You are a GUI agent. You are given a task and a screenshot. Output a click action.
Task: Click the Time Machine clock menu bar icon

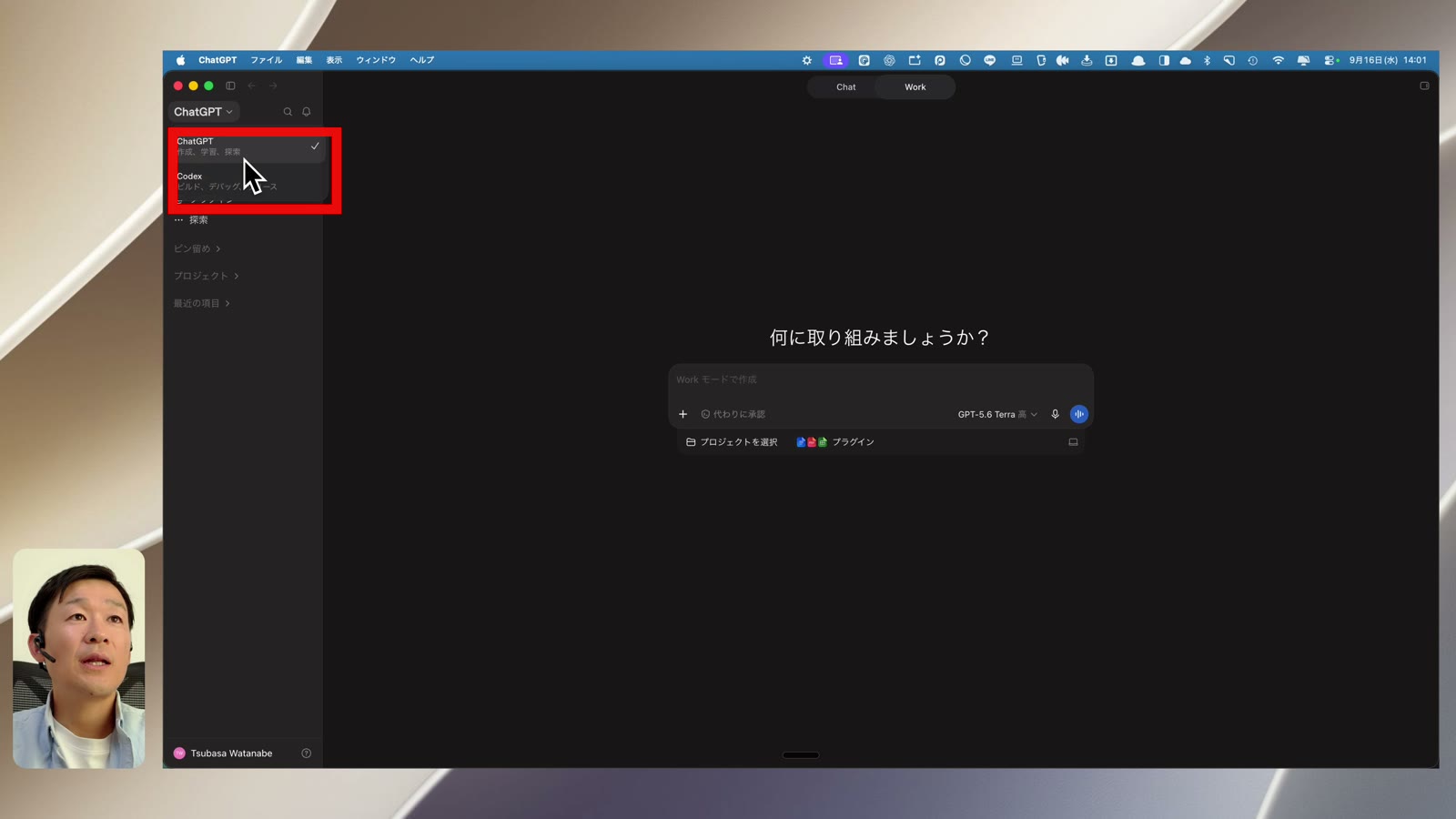click(x=1253, y=60)
